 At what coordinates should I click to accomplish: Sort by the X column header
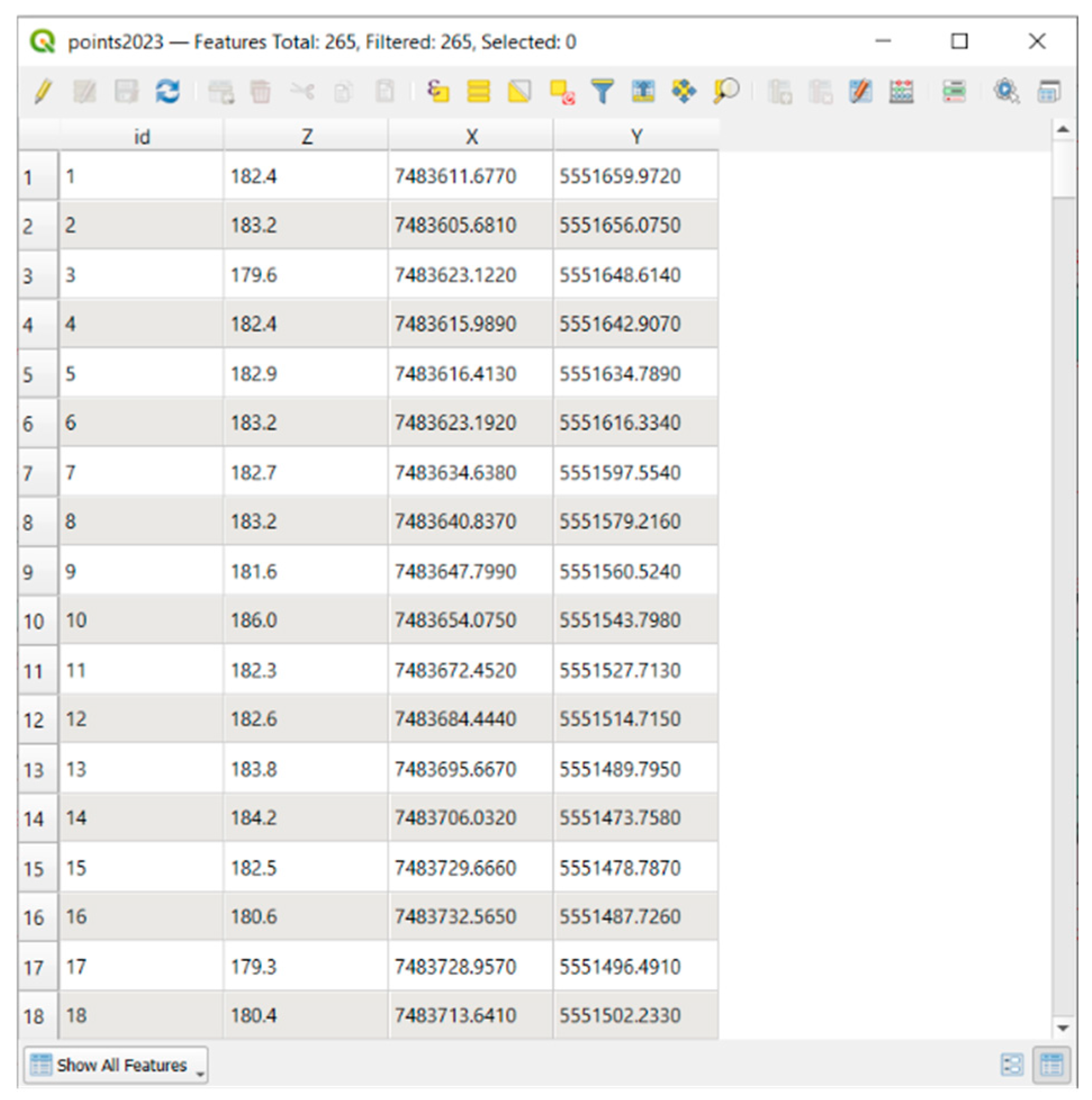[471, 137]
